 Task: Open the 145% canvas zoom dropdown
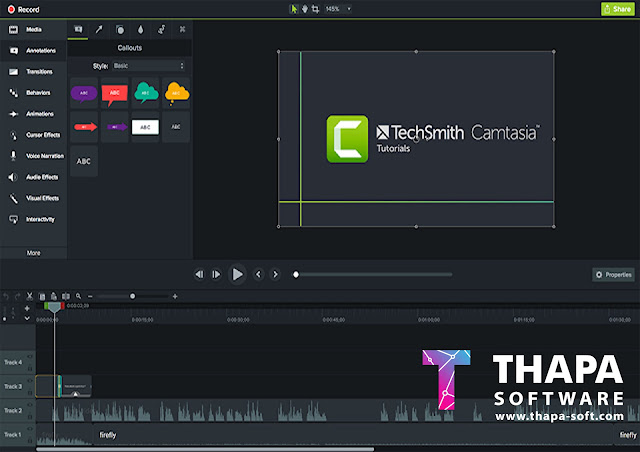(338, 9)
